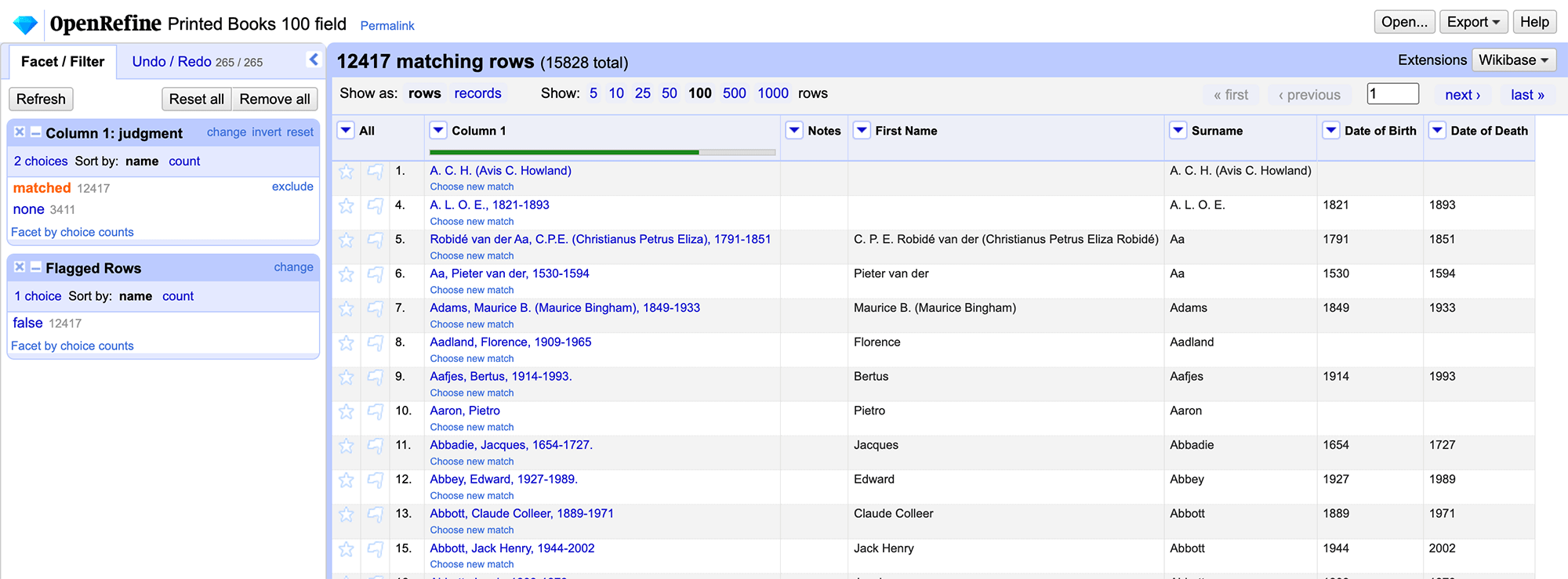This screenshot has width=1568, height=579.
Task: Flag row 7 Maurice B. Adams
Action: tap(376, 309)
